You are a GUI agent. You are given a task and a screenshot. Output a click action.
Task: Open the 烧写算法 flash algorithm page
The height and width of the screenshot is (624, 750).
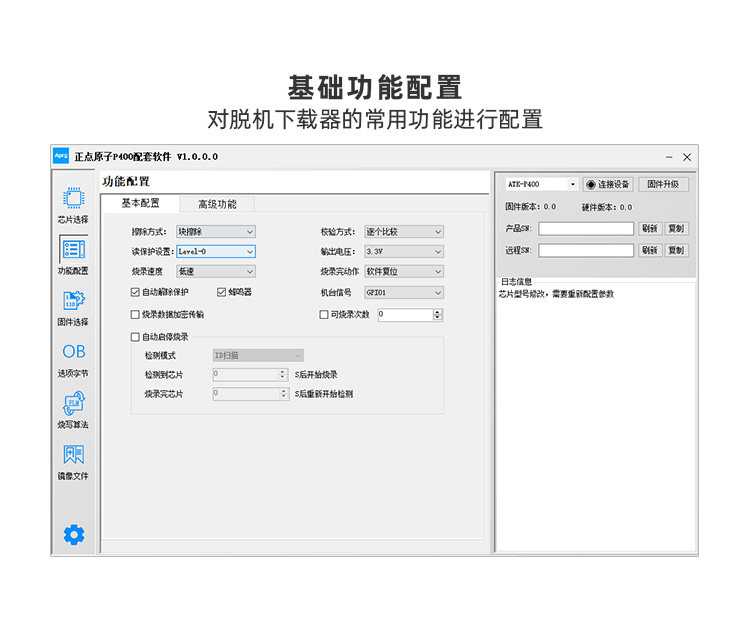point(73,410)
